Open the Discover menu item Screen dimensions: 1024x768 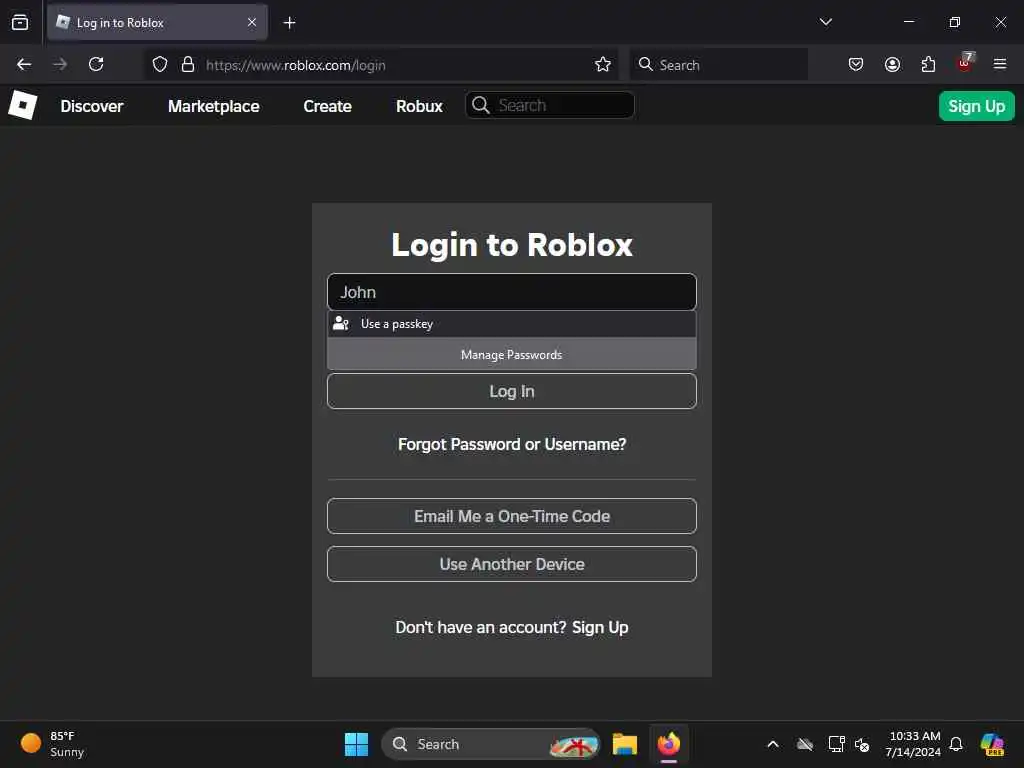click(x=91, y=106)
